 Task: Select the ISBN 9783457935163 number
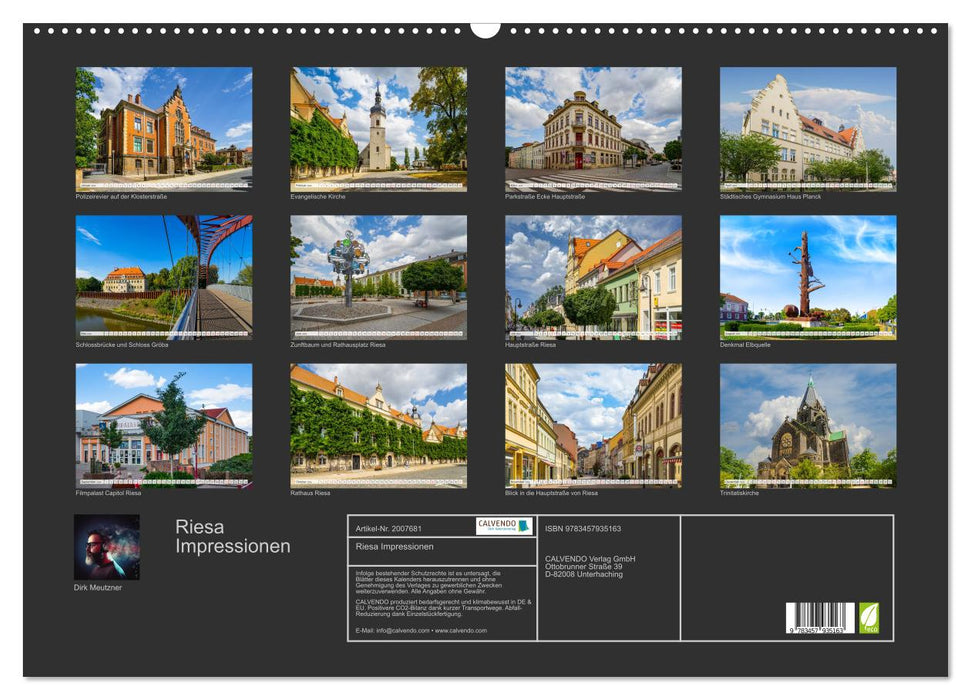[583, 528]
